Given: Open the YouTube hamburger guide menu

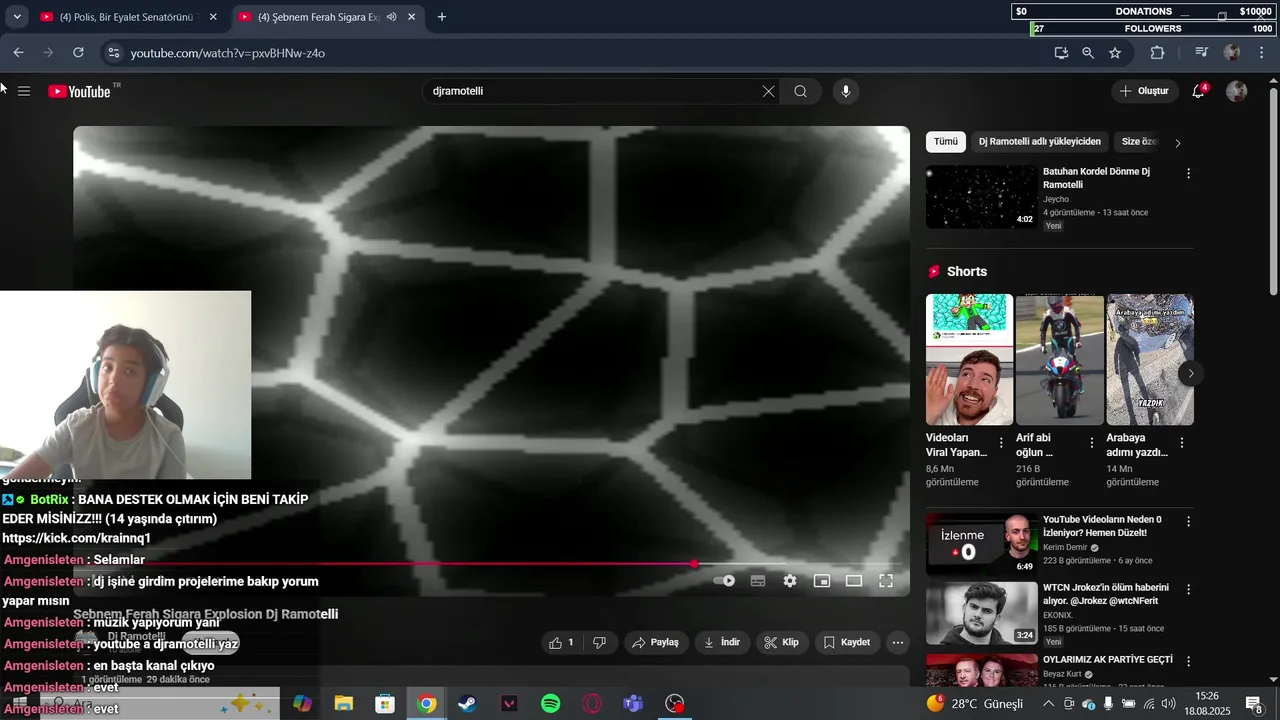Looking at the screenshot, I should point(24,91).
